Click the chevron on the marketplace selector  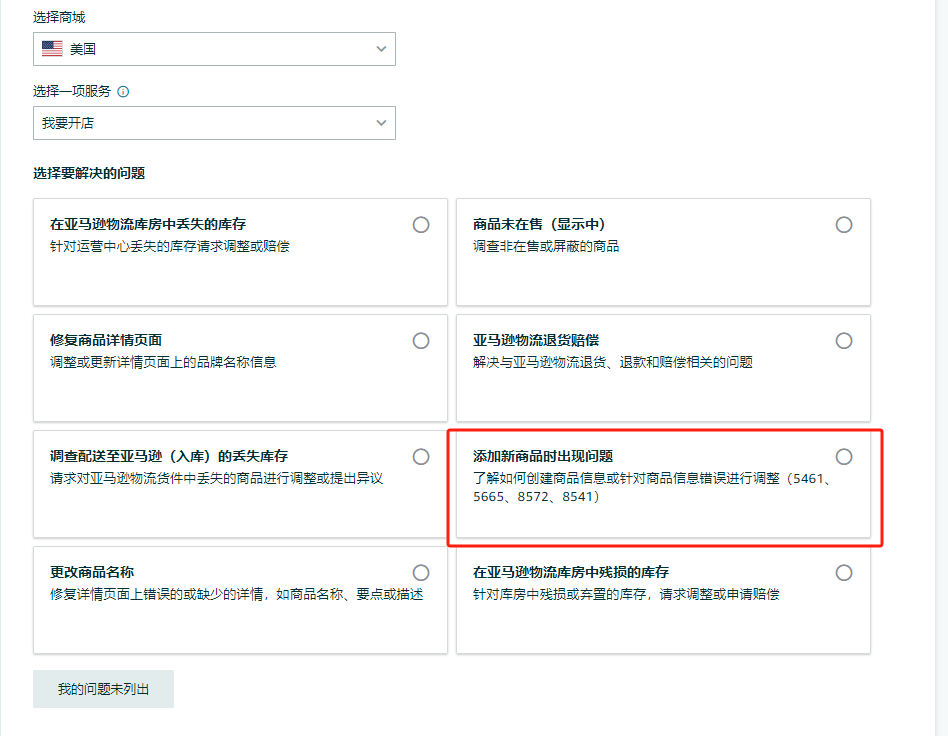pyautogui.click(x=380, y=48)
